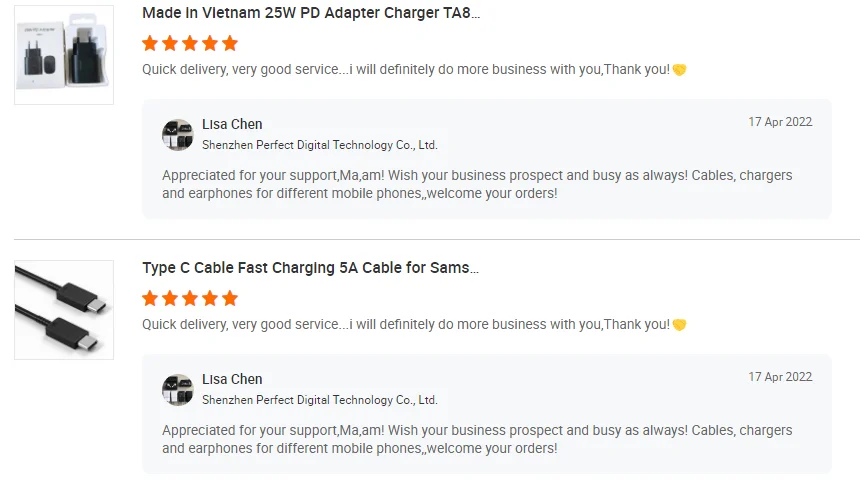Click Lisa Chen's avatar in the charger review reply
The width and height of the screenshot is (860, 483).
coord(178,135)
